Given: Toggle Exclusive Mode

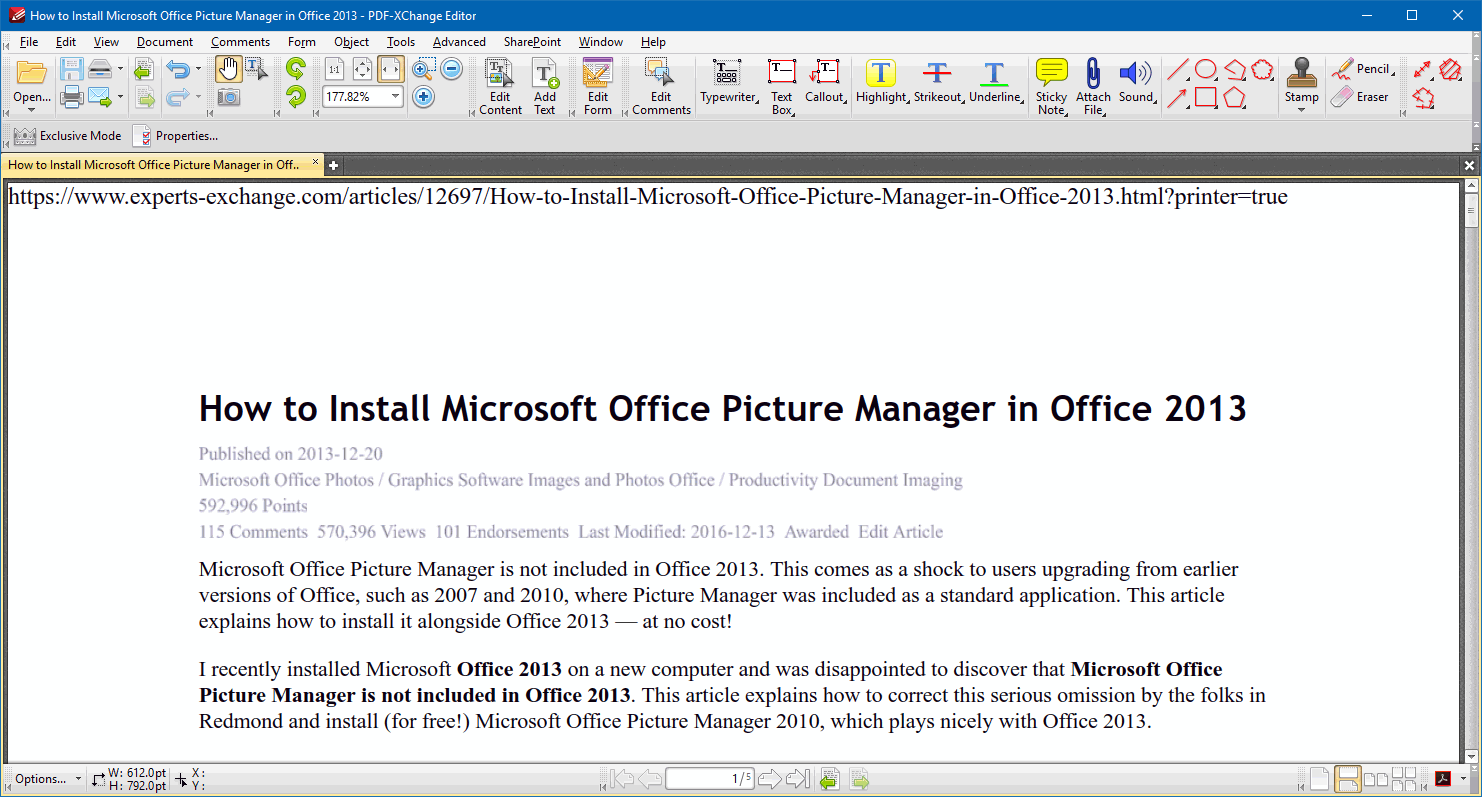Looking at the screenshot, I should pos(68,136).
